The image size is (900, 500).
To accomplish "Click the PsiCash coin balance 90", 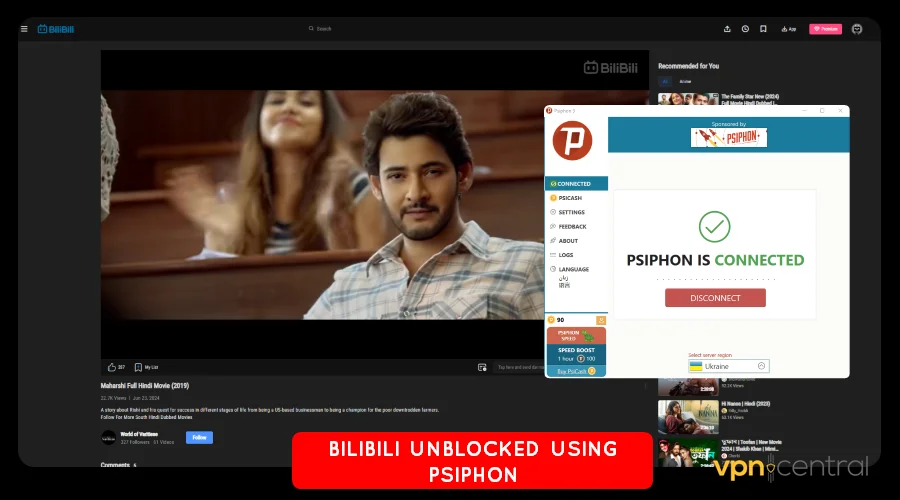I will pyautogui.click(x=556, y=320).
